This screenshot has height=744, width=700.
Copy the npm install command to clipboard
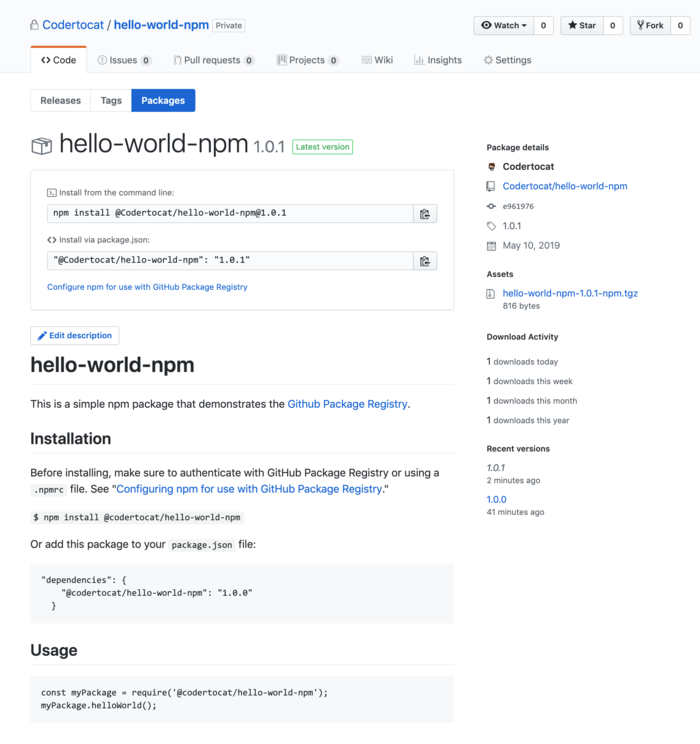point(425,214)
